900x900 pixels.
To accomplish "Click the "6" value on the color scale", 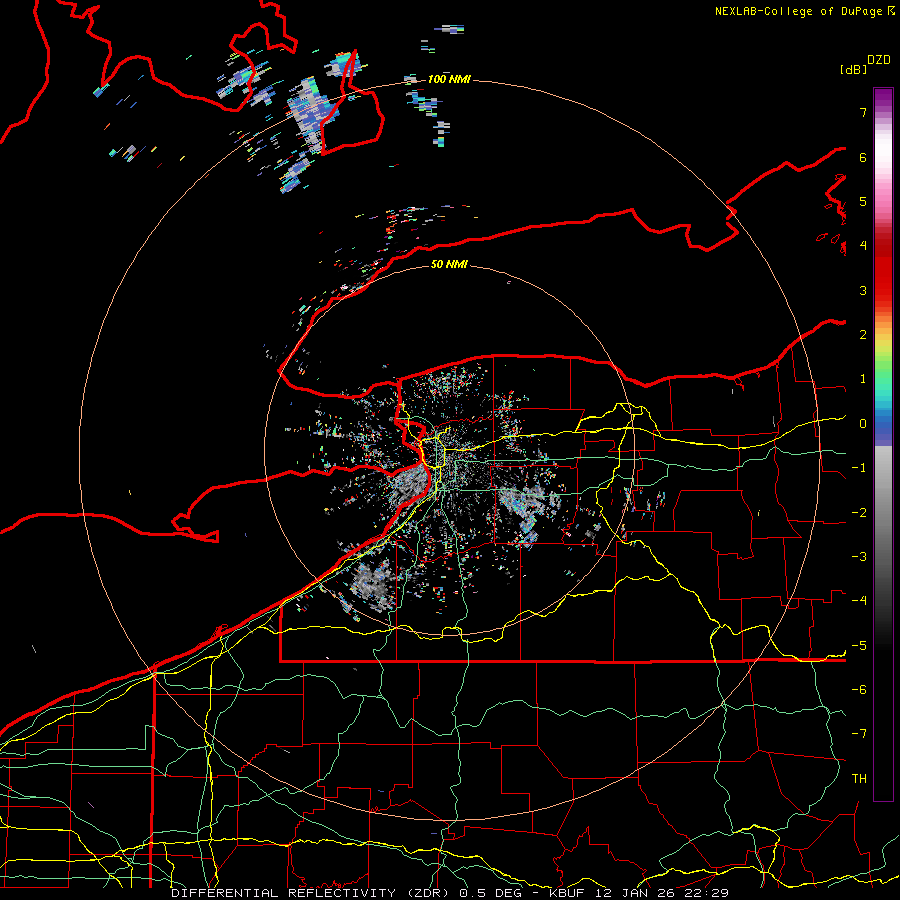I will pos(863,157).
